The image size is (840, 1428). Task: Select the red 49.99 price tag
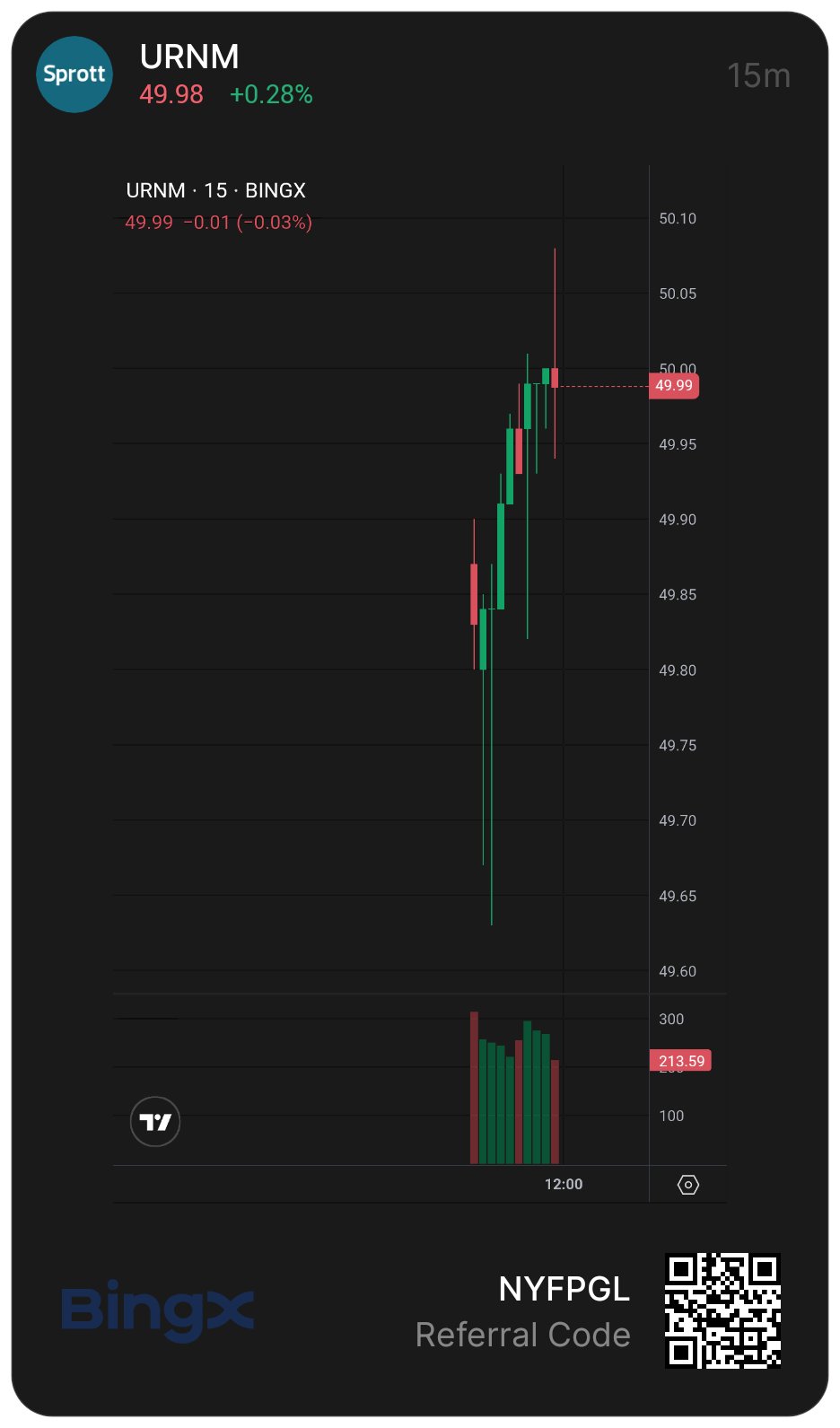point(674,386)
